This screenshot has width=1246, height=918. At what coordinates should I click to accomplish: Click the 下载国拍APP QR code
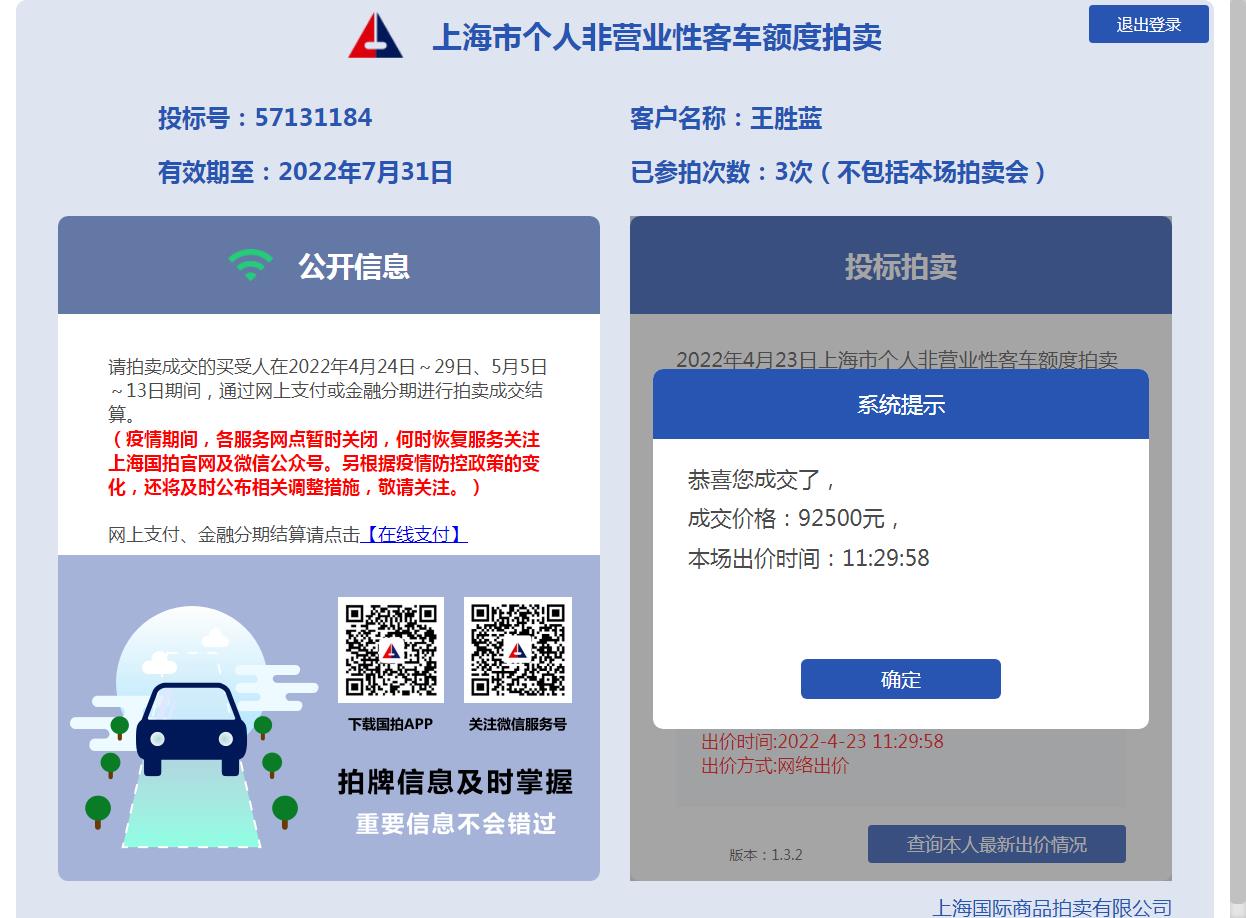(391, 650)
